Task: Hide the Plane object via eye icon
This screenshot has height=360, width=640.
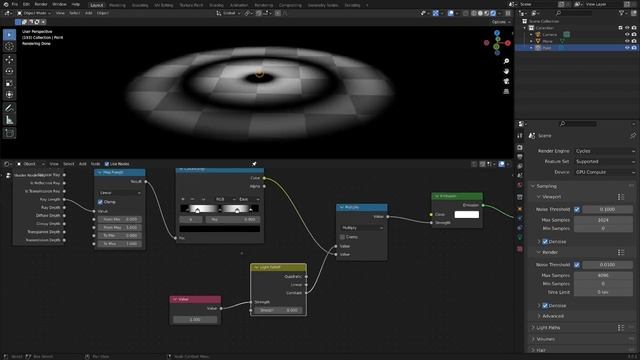Action: 627,41
